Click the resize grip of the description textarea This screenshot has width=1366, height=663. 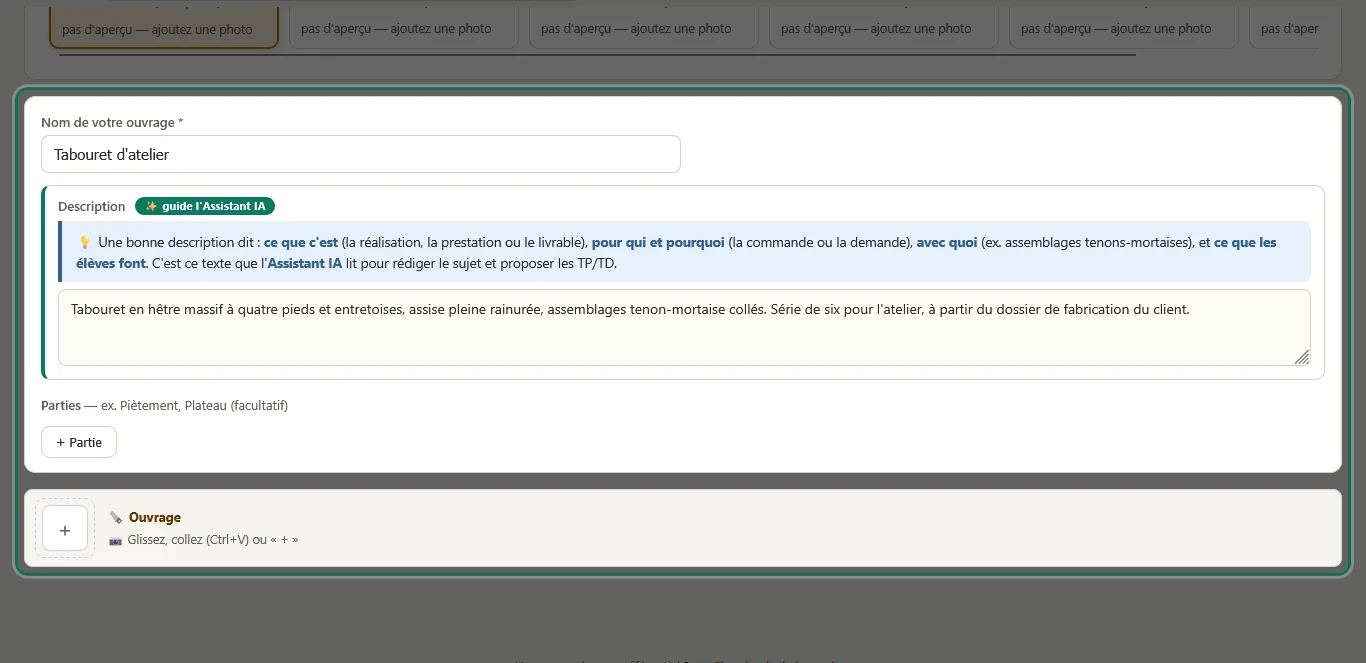(x=1302, y=357)
